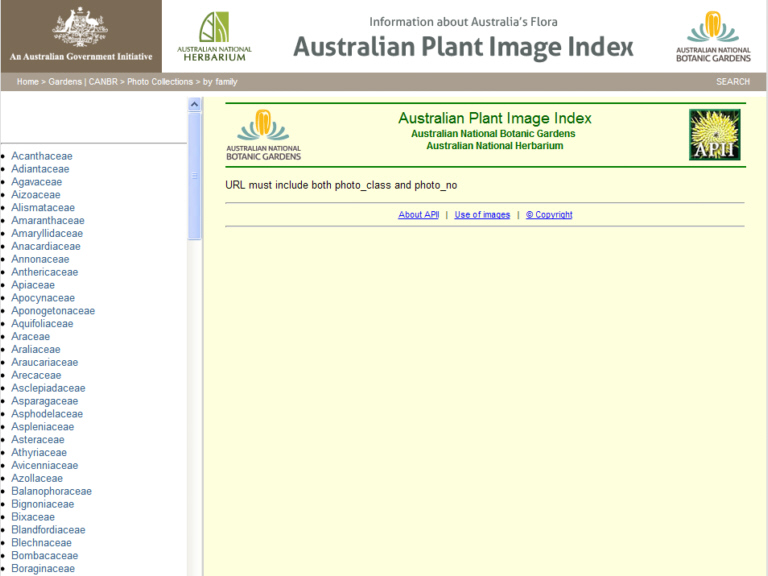
Task: Open the APII yellow flower thumbnail
Action: click(x=715, y=135)
